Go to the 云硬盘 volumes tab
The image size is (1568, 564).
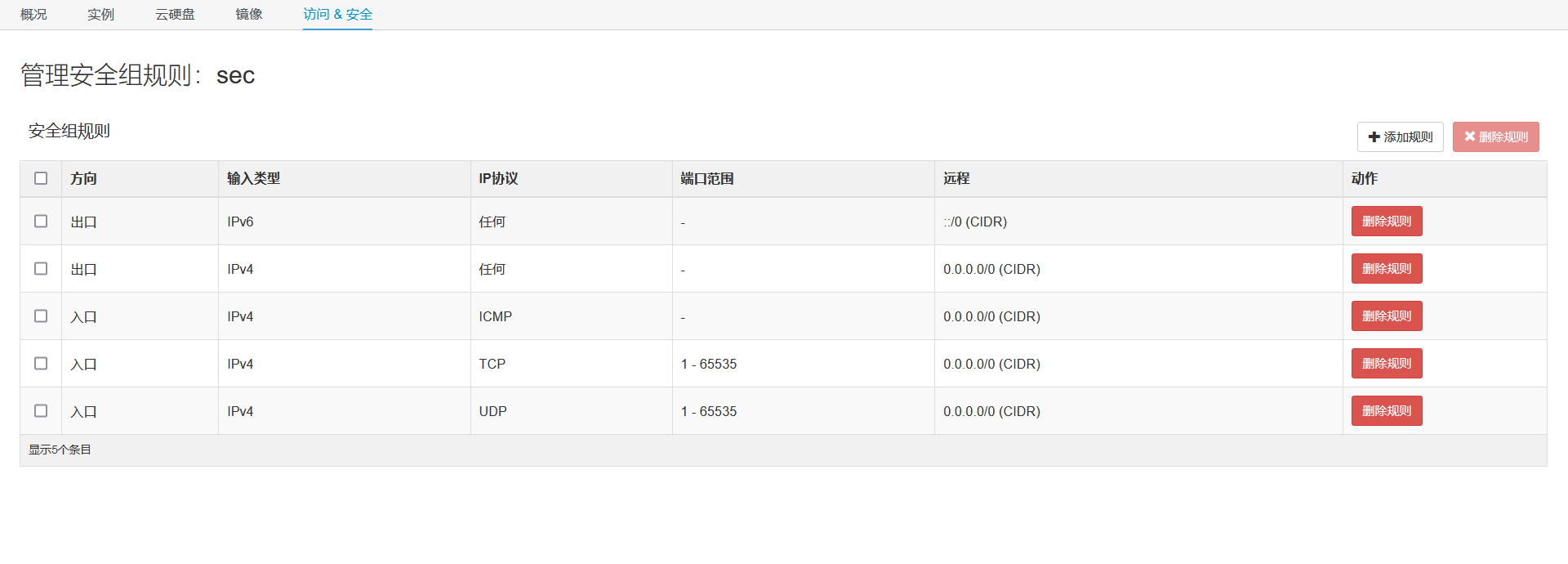pyautogui.click(x=175, y=15)
